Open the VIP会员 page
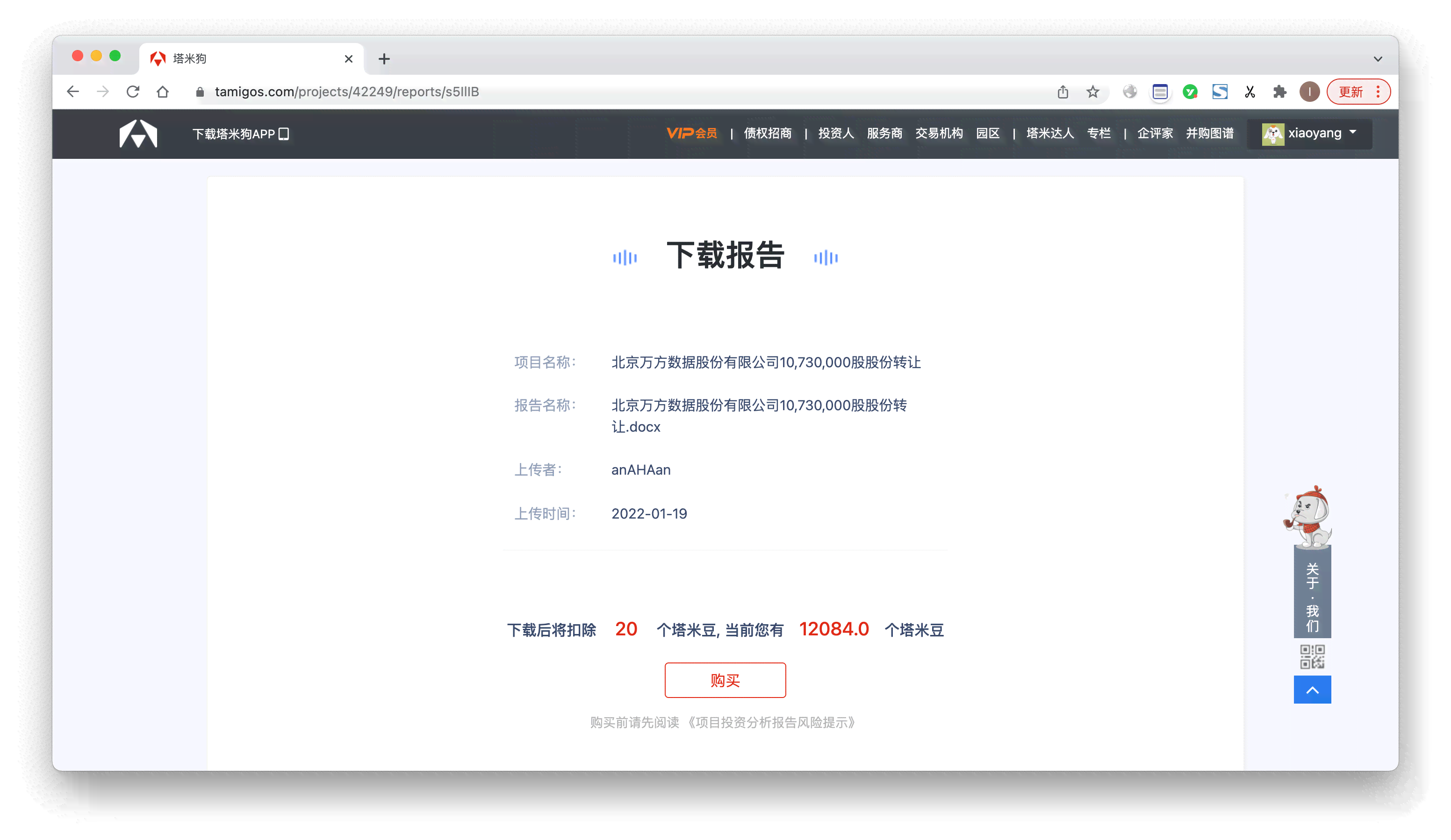This screenshot has width=1451, height=840. pyautogui.click(x=691, y=134)
